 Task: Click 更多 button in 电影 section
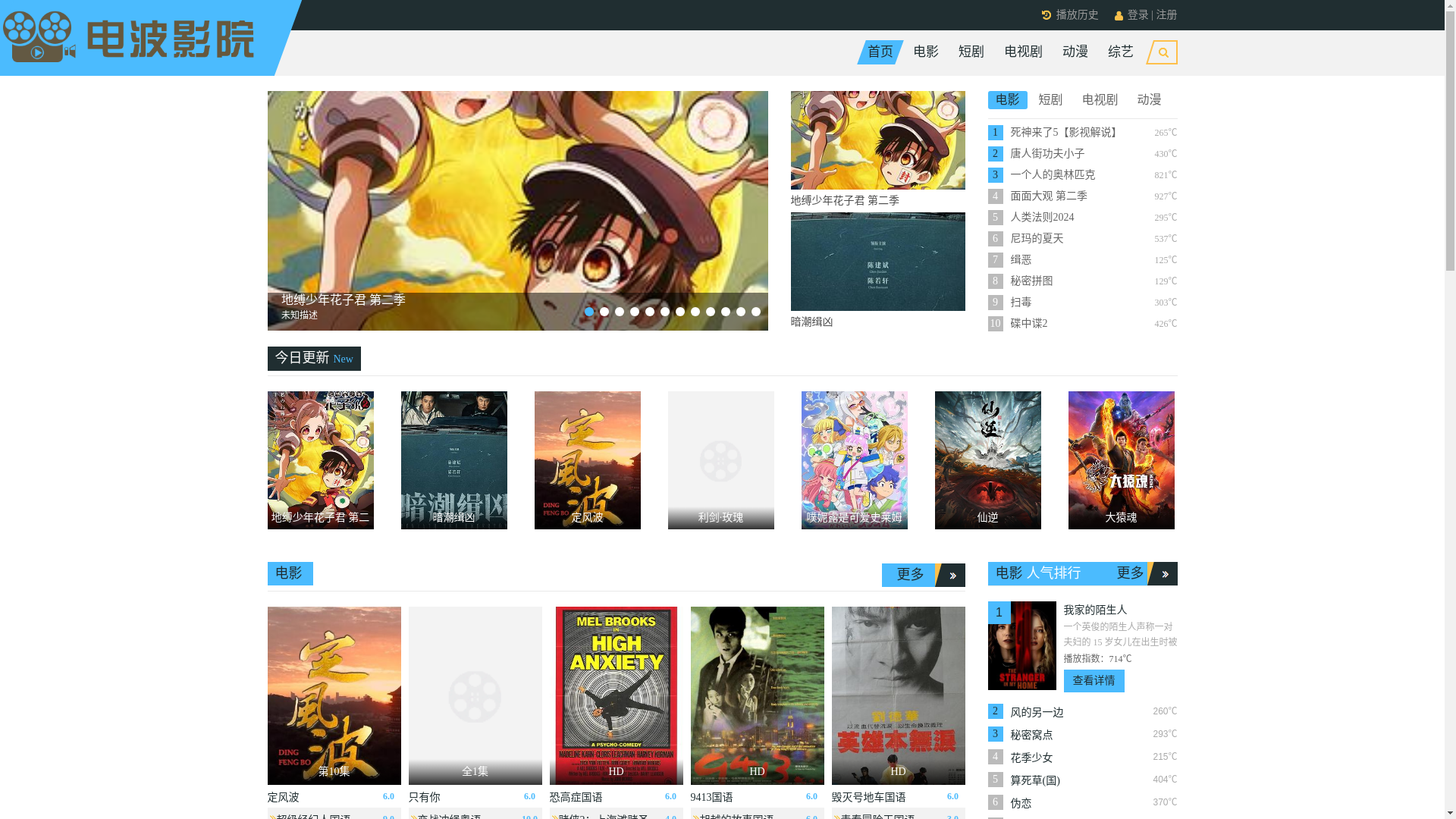click(x=910, y=576)
